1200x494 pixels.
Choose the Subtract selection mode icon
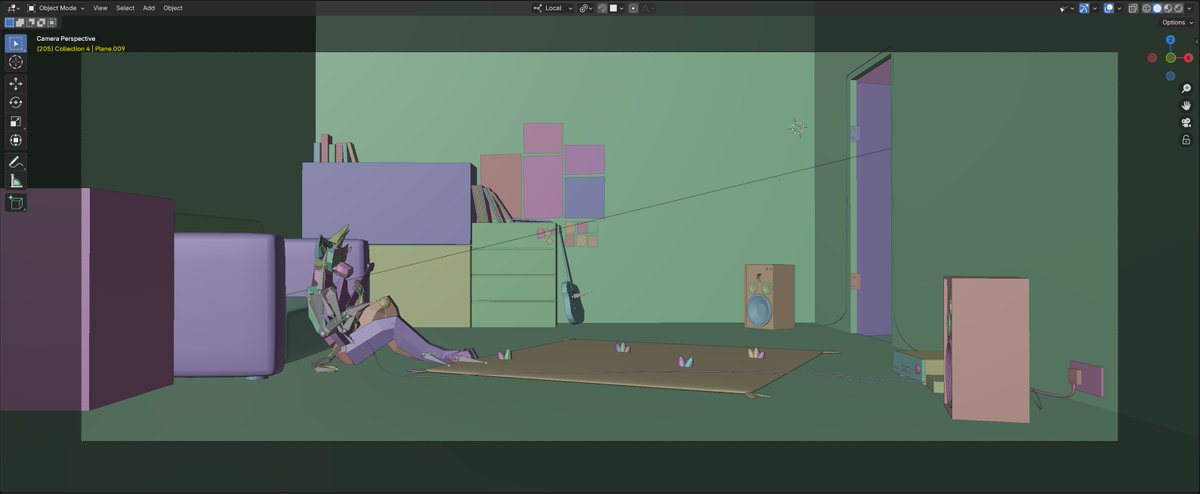(30, 22)
